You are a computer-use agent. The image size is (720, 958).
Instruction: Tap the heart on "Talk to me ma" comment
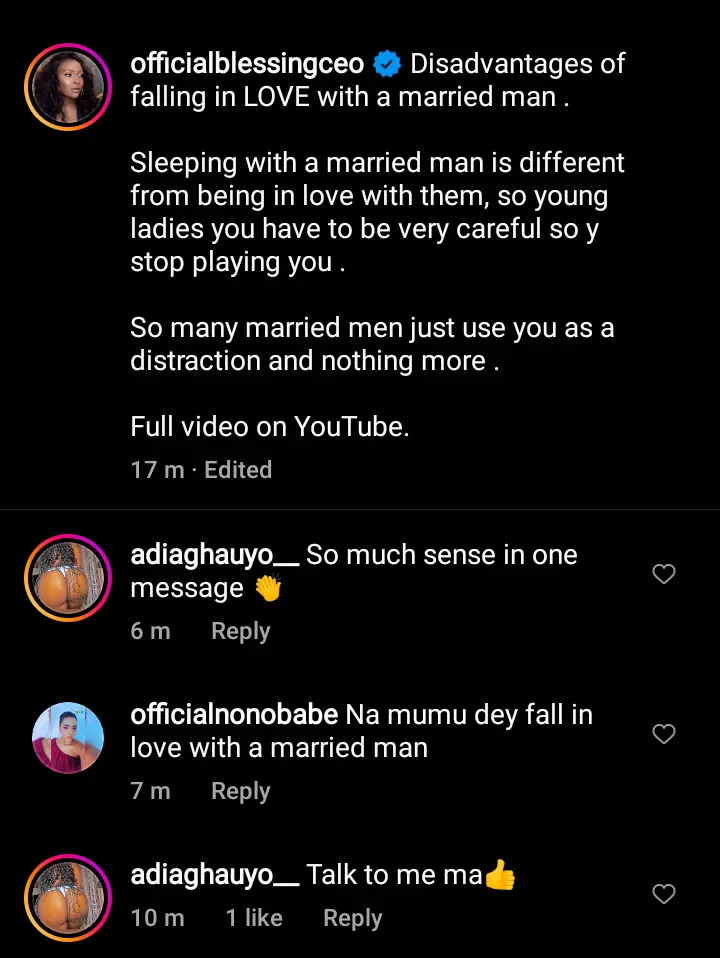click(x=664, y=894)
